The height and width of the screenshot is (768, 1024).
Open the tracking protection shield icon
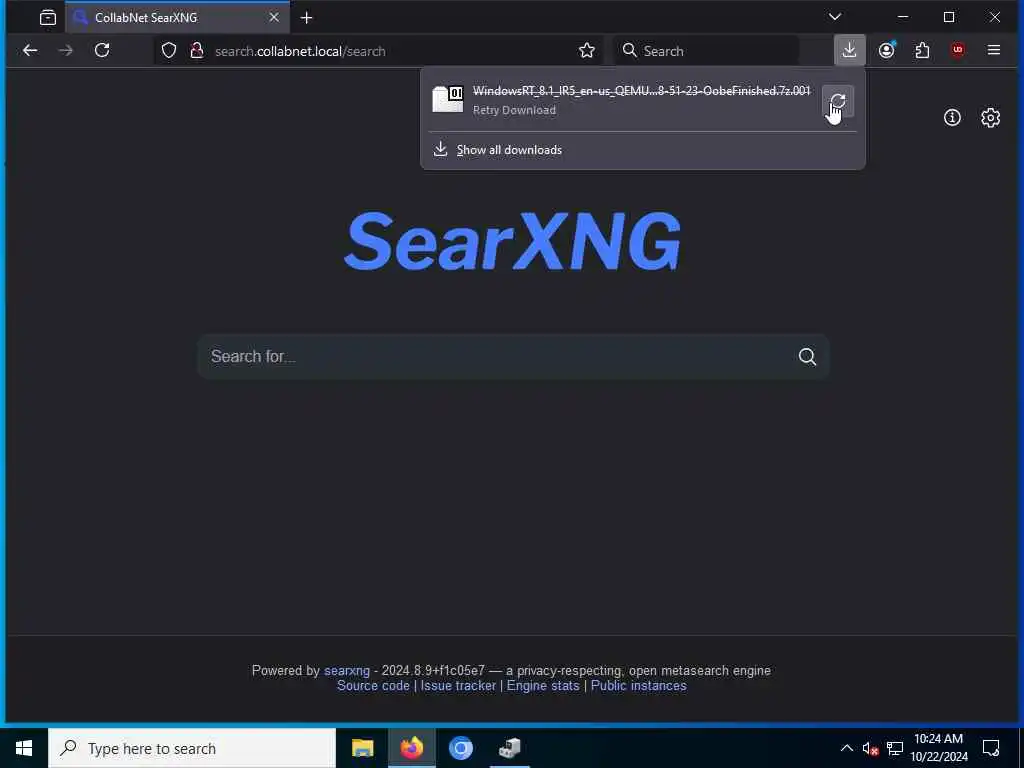[x=169, y=50]
